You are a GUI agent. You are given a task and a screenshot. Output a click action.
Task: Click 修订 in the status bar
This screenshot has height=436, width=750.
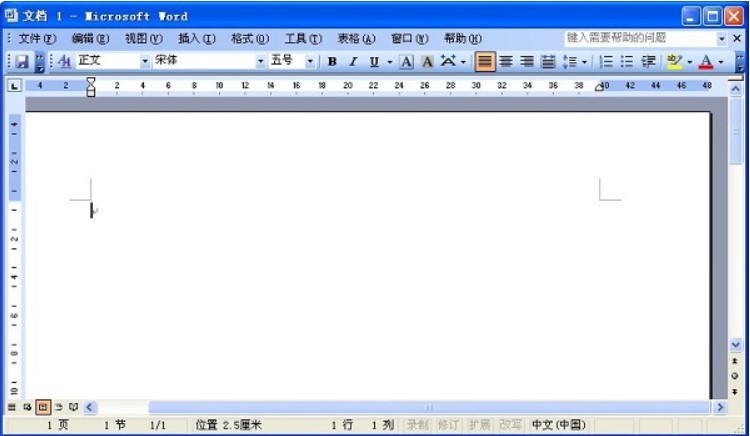(448, 425)
